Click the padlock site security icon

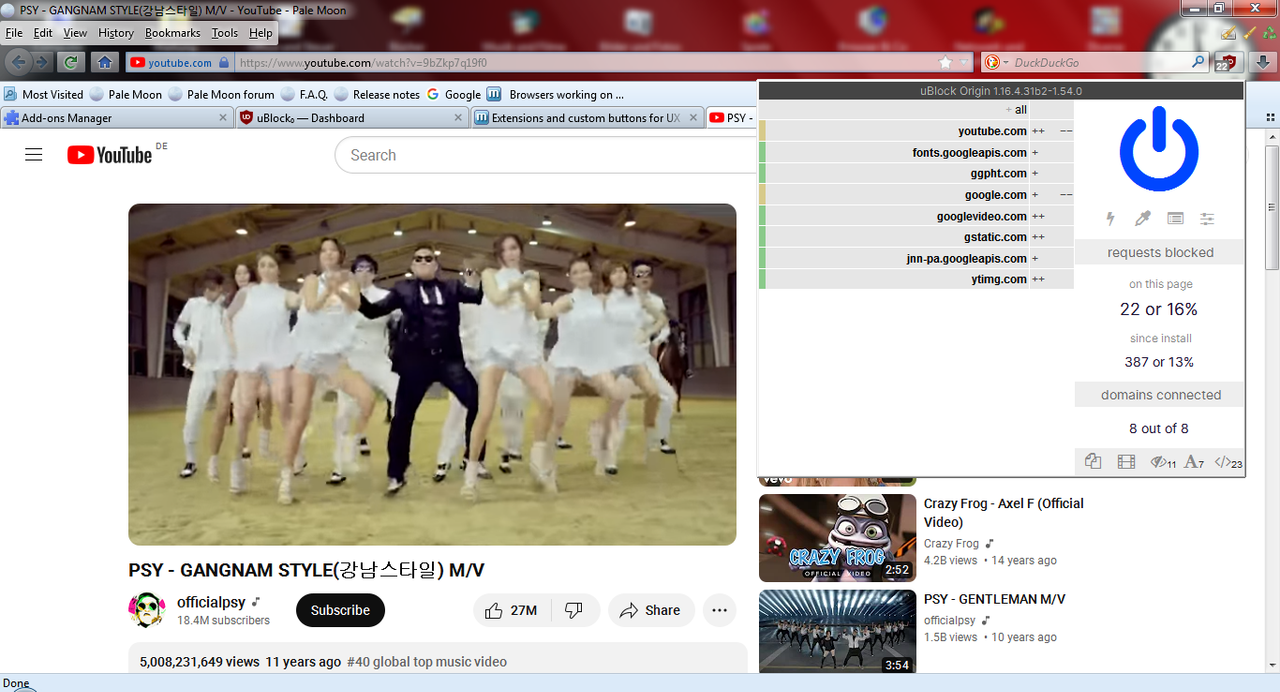224,62
